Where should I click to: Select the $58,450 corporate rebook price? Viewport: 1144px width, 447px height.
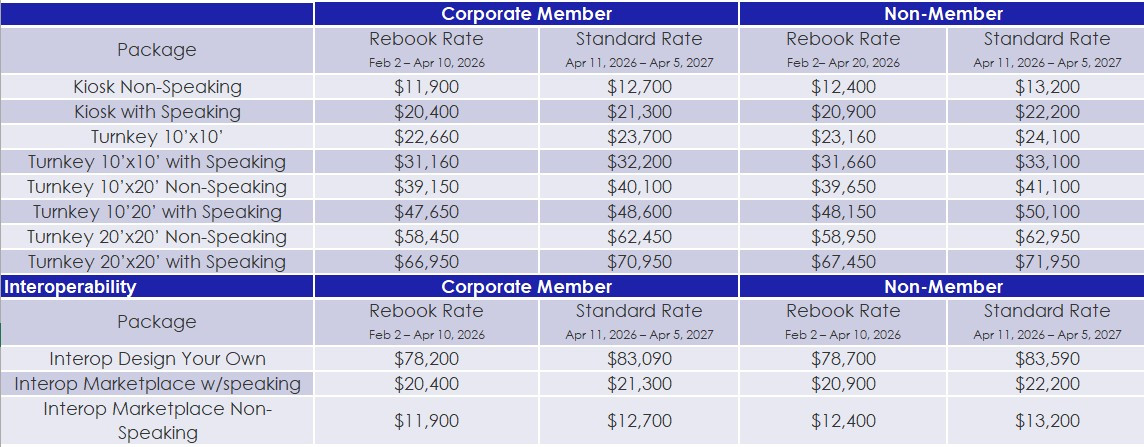426,237
